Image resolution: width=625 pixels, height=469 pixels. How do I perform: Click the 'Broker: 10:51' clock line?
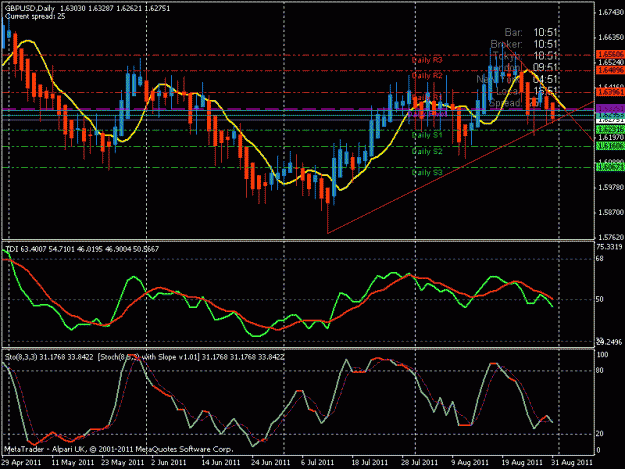[x=524, y=44]
